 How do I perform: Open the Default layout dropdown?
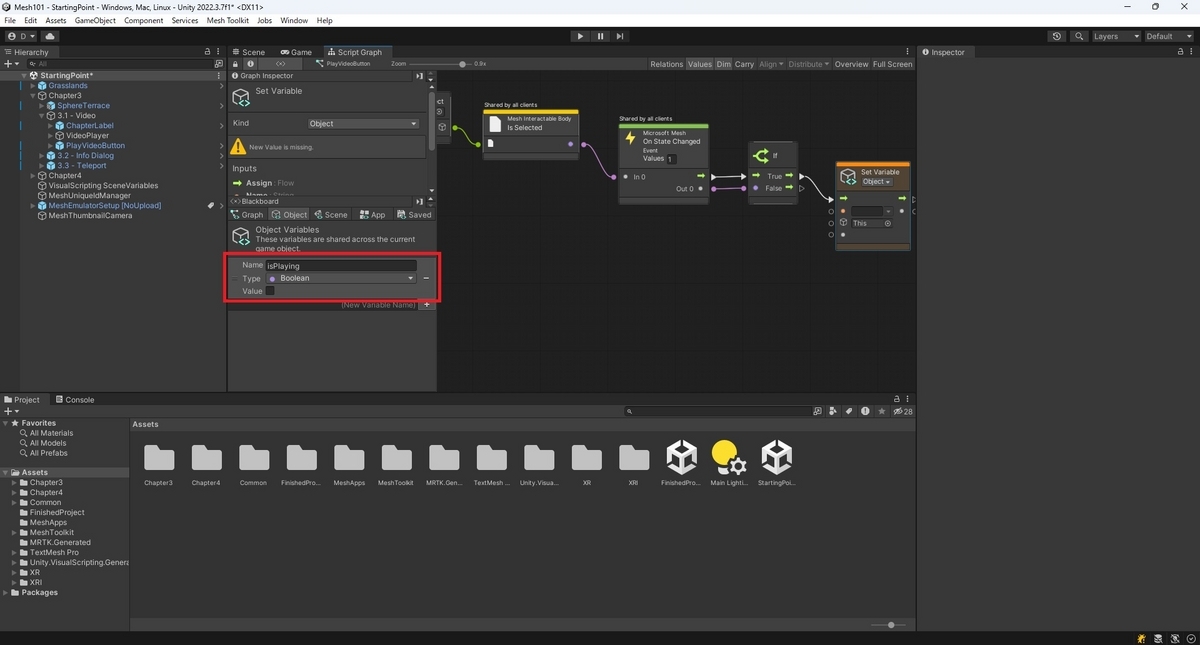(x=1167, y=36)
